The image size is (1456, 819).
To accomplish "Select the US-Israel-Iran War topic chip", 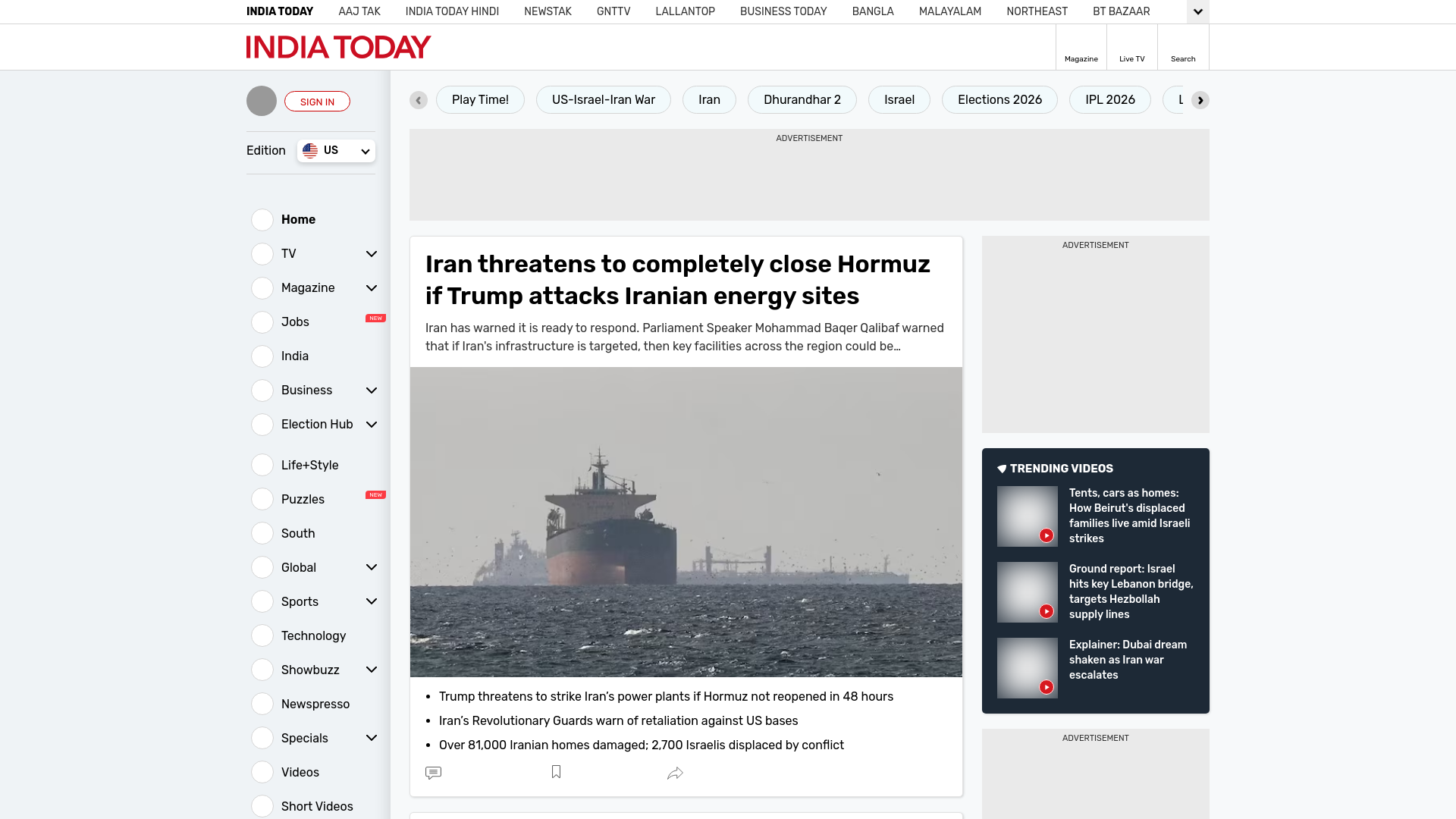I will click(x=604, y=100).
